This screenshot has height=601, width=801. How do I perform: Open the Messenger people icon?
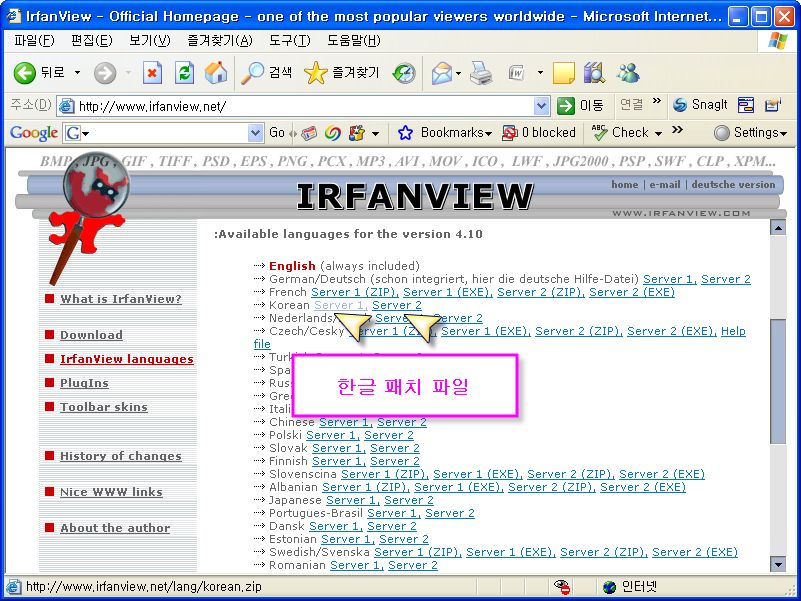pyautogui.click(x=627, y=73)
